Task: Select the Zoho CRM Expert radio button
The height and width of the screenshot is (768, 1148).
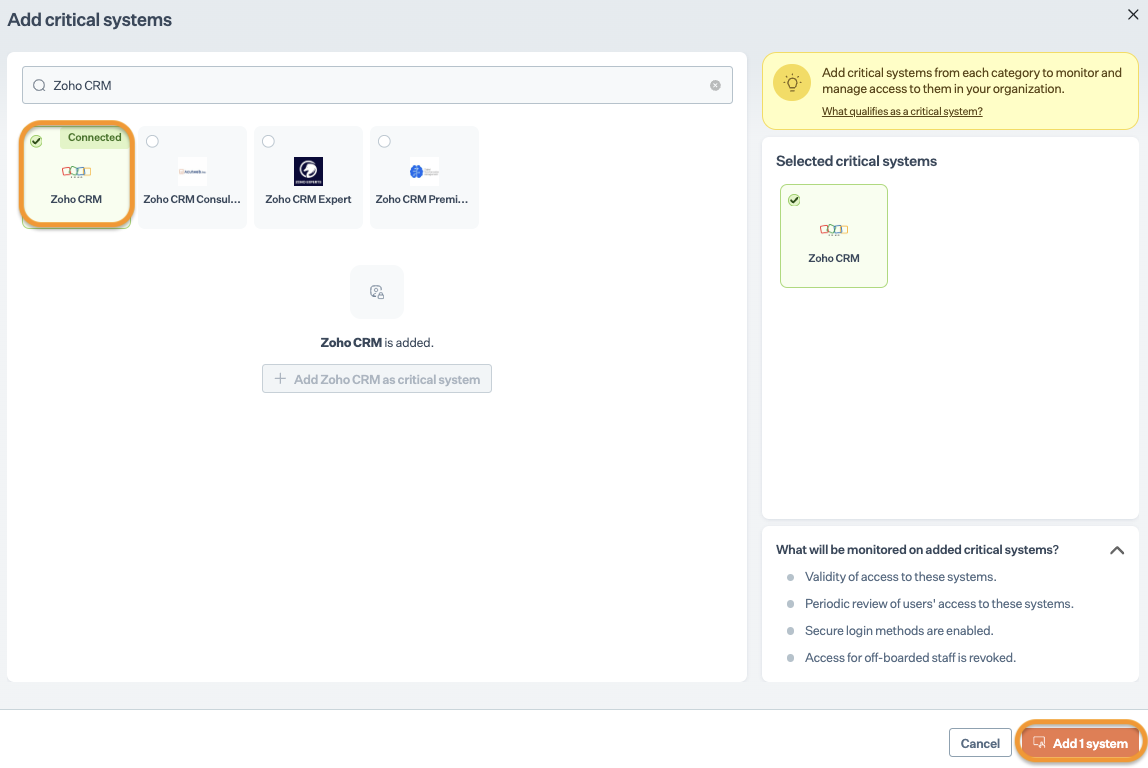Action: 269,141
